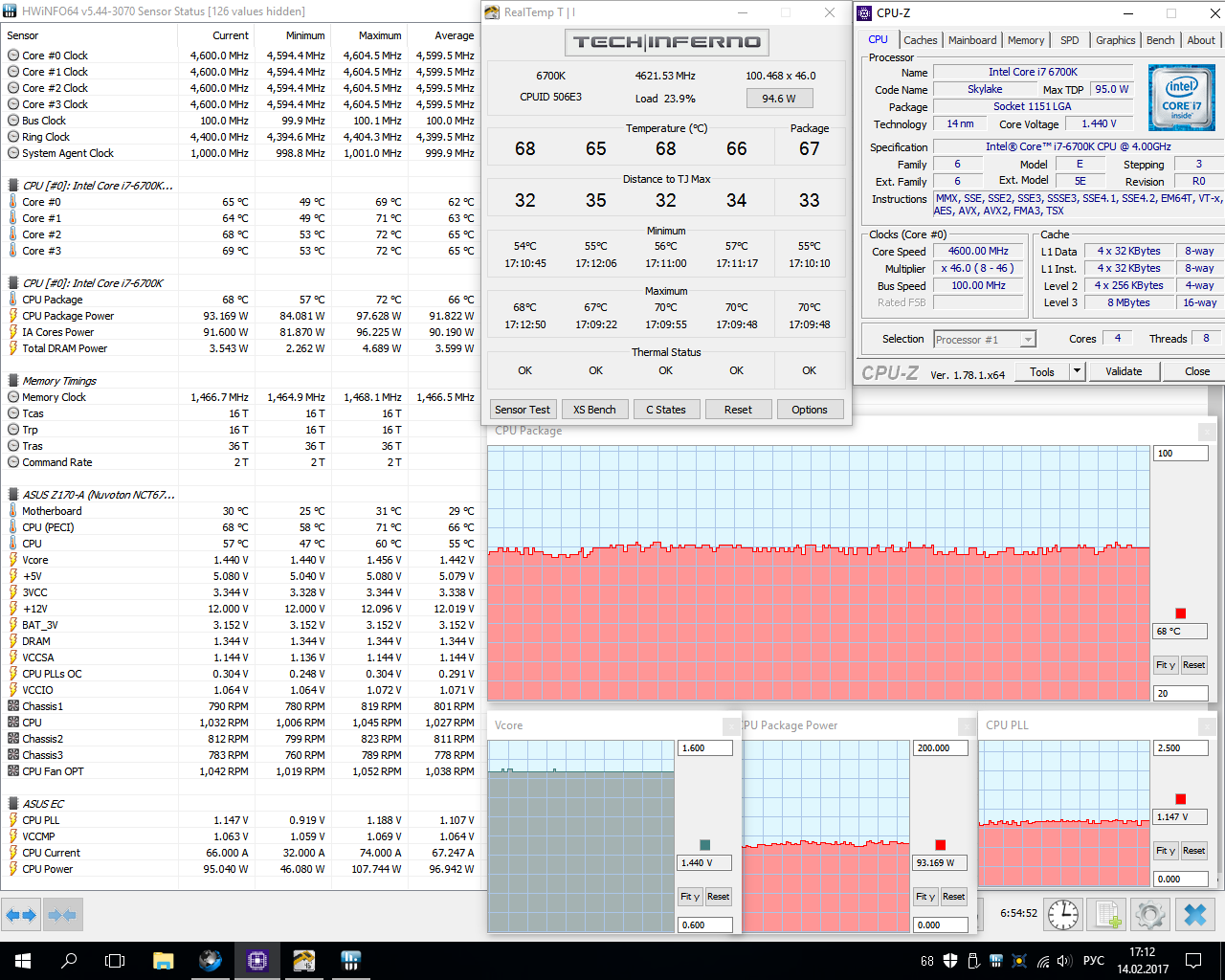This screenshot has width=1225, height=980.
Task: Open the Windows Start menu
Action: coord(23,961)
